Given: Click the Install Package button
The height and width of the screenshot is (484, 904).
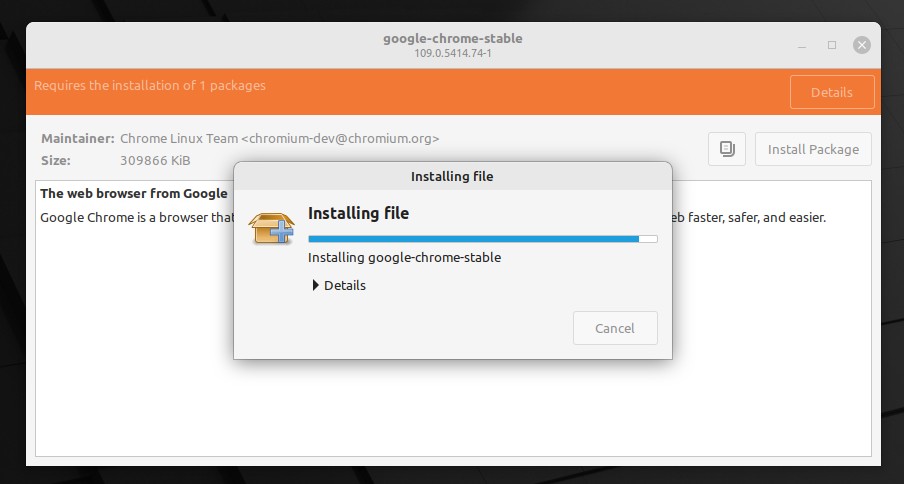Looking at the screenshot, I should coord(813,149).
